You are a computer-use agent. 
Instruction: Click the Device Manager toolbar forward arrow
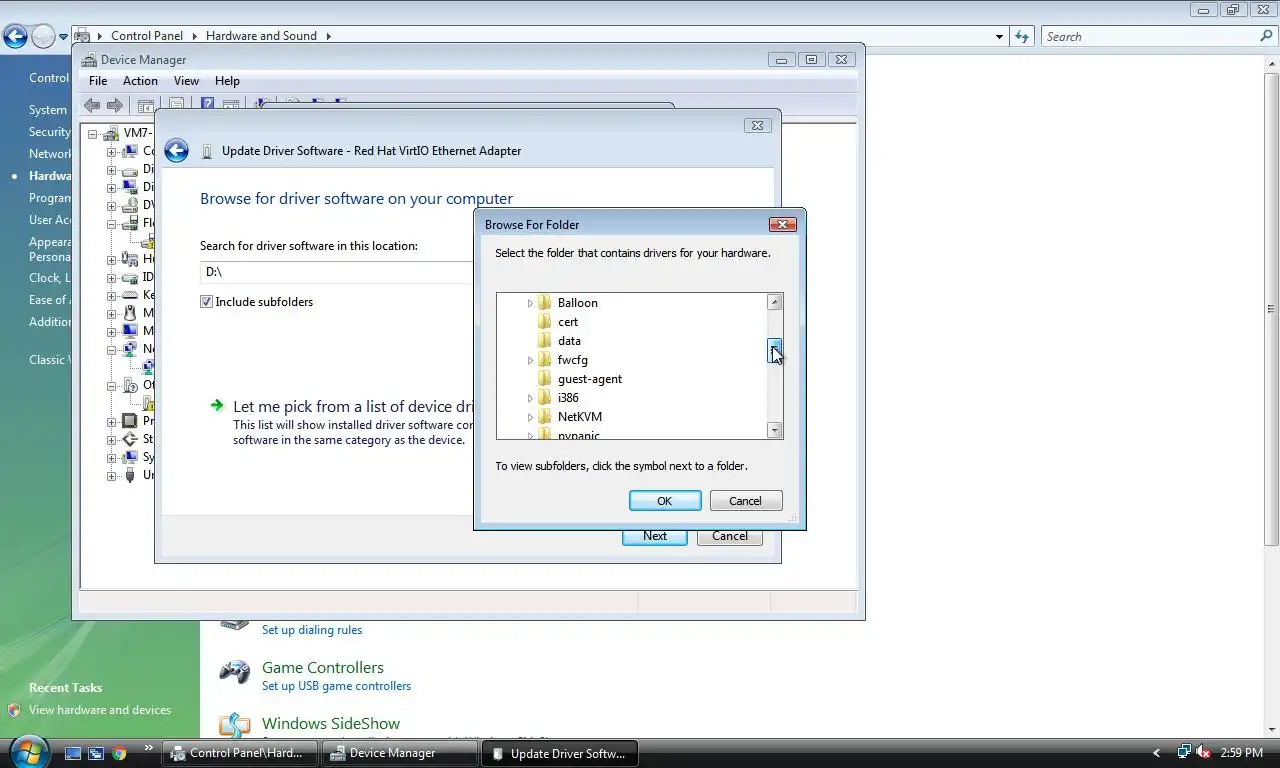[x=115, y=105]
